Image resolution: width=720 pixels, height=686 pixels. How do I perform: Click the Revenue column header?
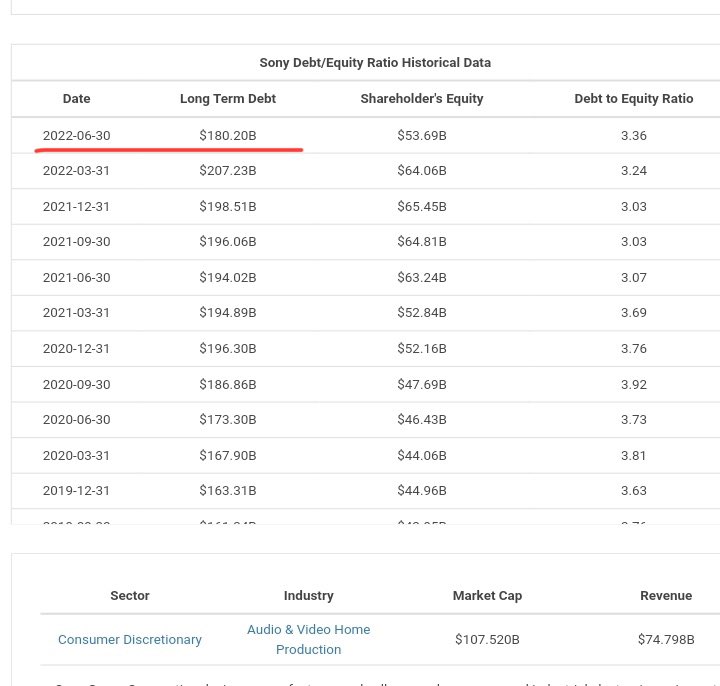(x=666, y=596)
